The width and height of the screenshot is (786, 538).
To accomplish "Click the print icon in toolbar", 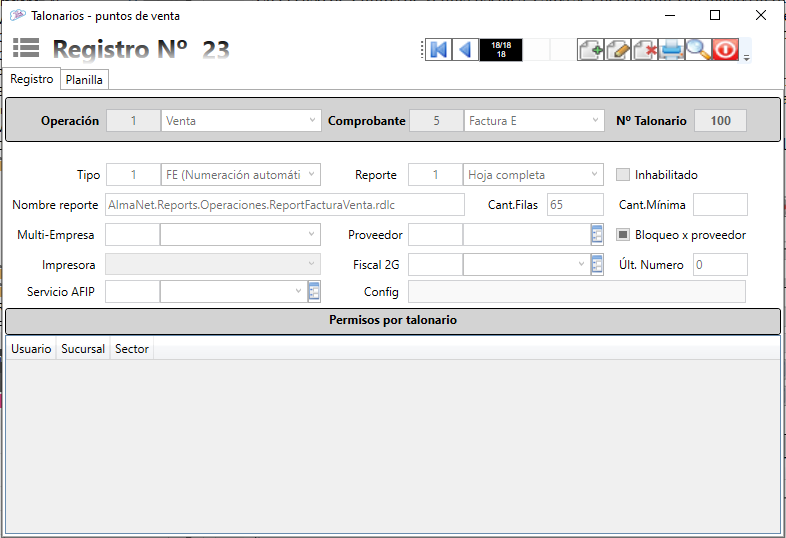I will click(671, 50).
